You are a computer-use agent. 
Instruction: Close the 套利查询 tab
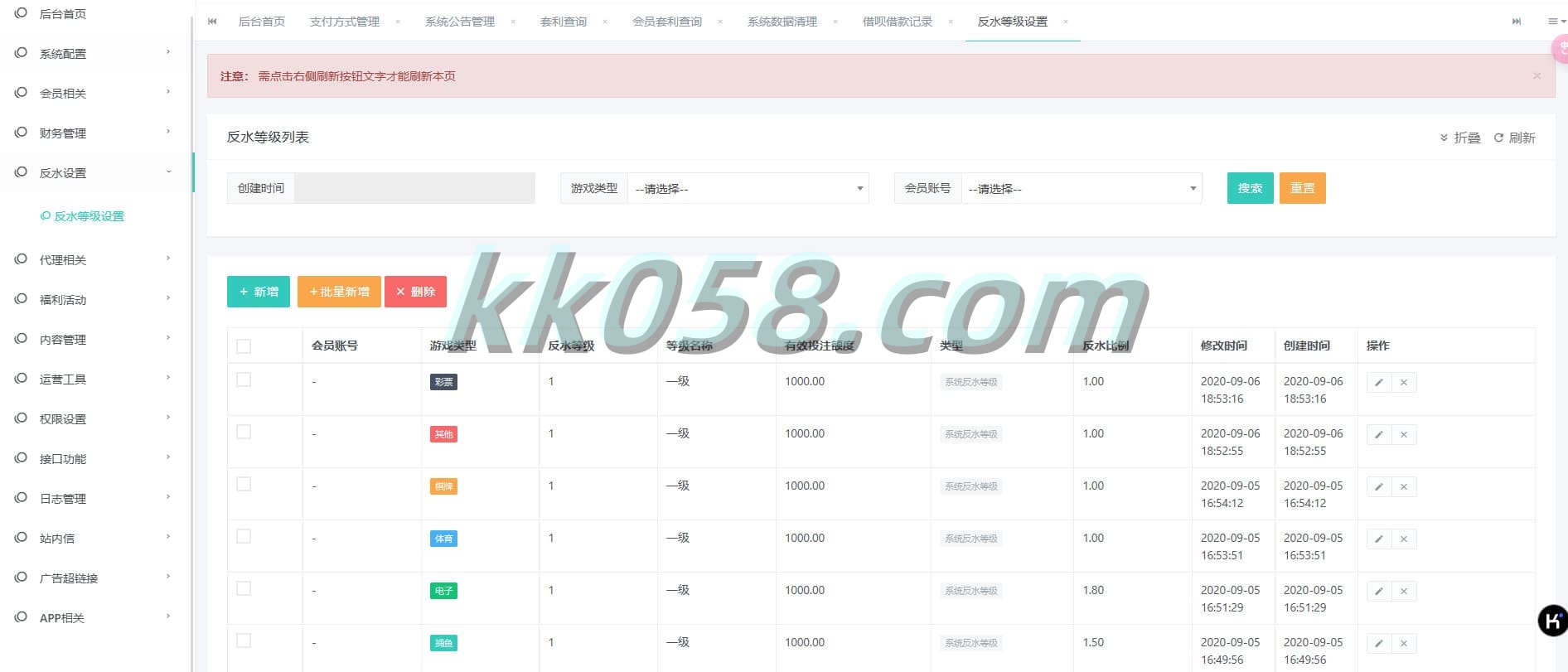pos(605,22)
